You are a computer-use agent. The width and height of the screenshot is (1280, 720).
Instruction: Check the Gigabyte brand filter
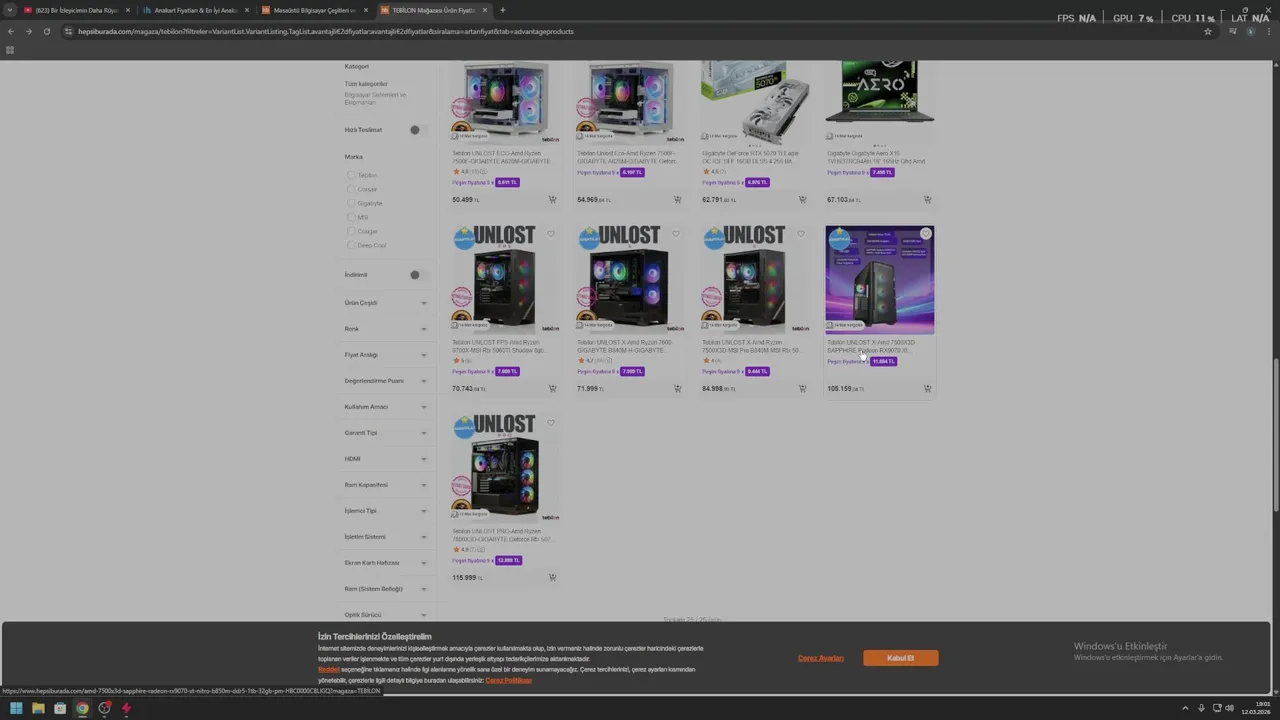(x=351, y=203)
